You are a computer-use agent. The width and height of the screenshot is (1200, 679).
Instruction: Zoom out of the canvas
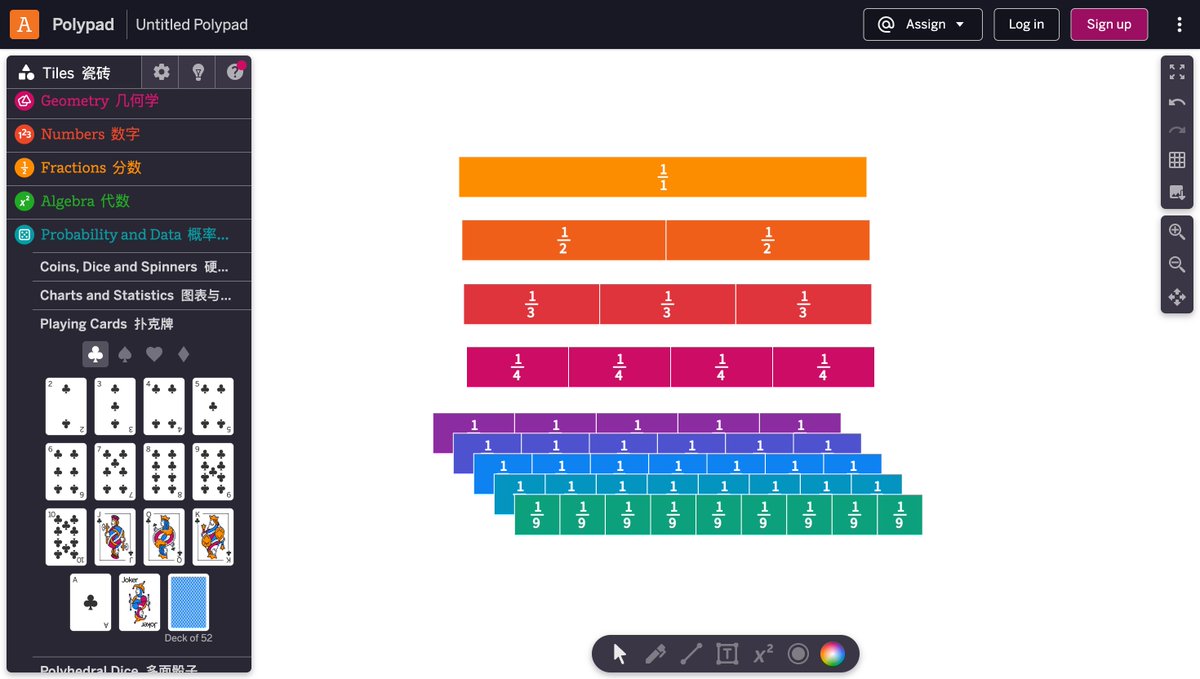coord(1177,264)
